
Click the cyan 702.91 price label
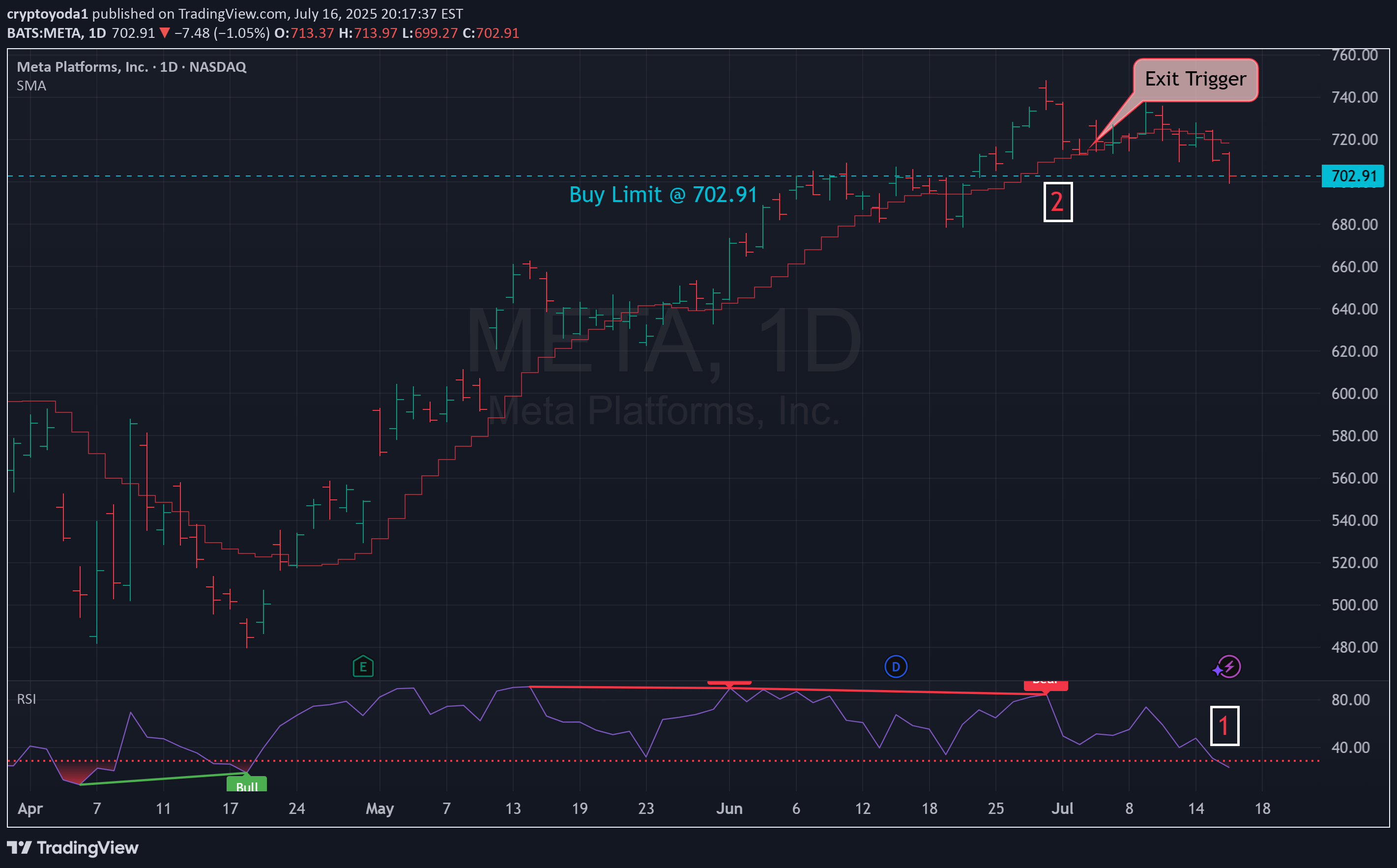1353,175
